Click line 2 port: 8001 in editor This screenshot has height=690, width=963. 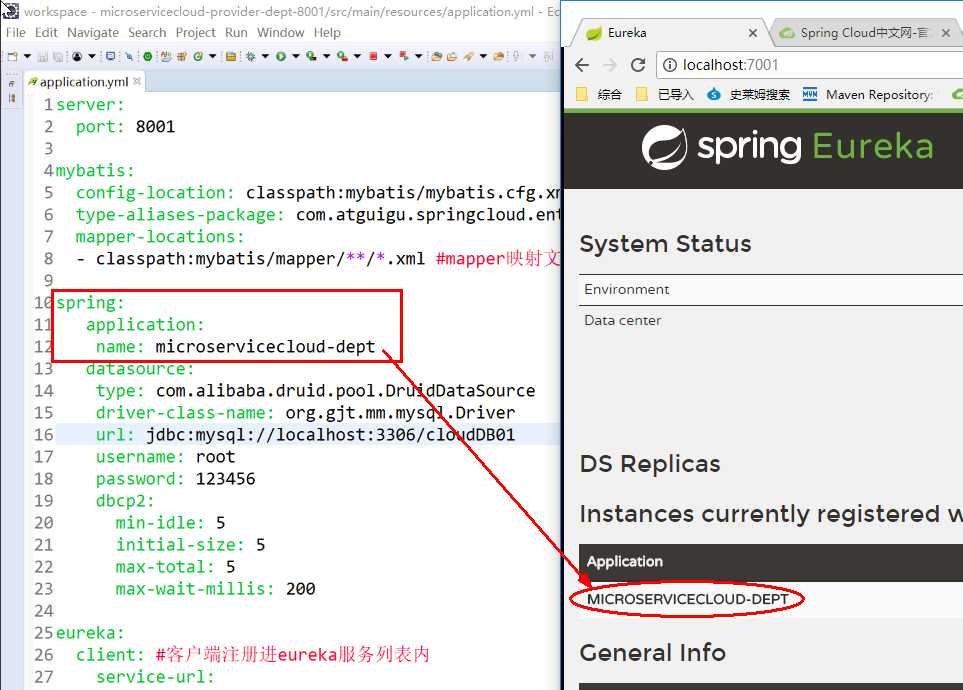coord(125,127)
